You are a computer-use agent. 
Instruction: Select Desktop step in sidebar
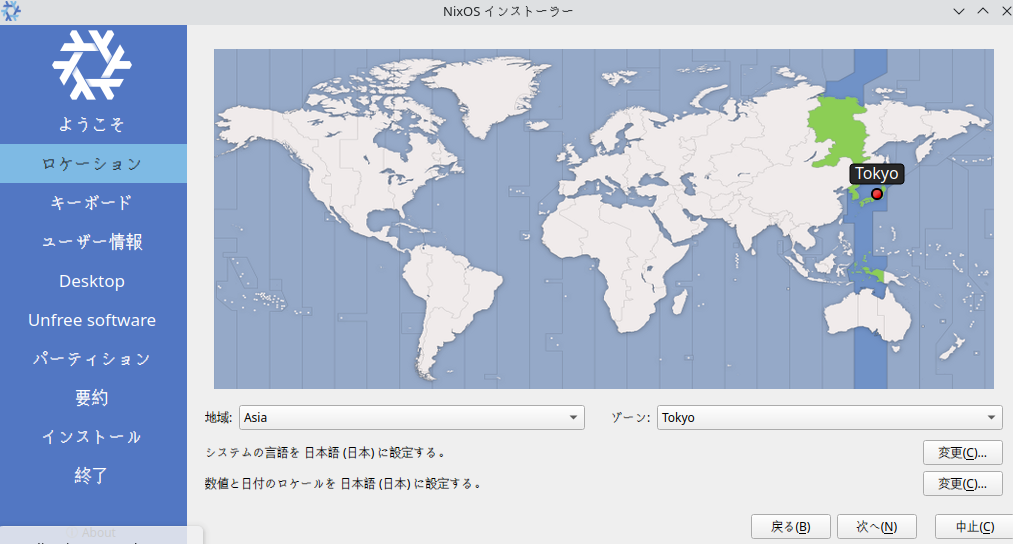pos(93,281)
